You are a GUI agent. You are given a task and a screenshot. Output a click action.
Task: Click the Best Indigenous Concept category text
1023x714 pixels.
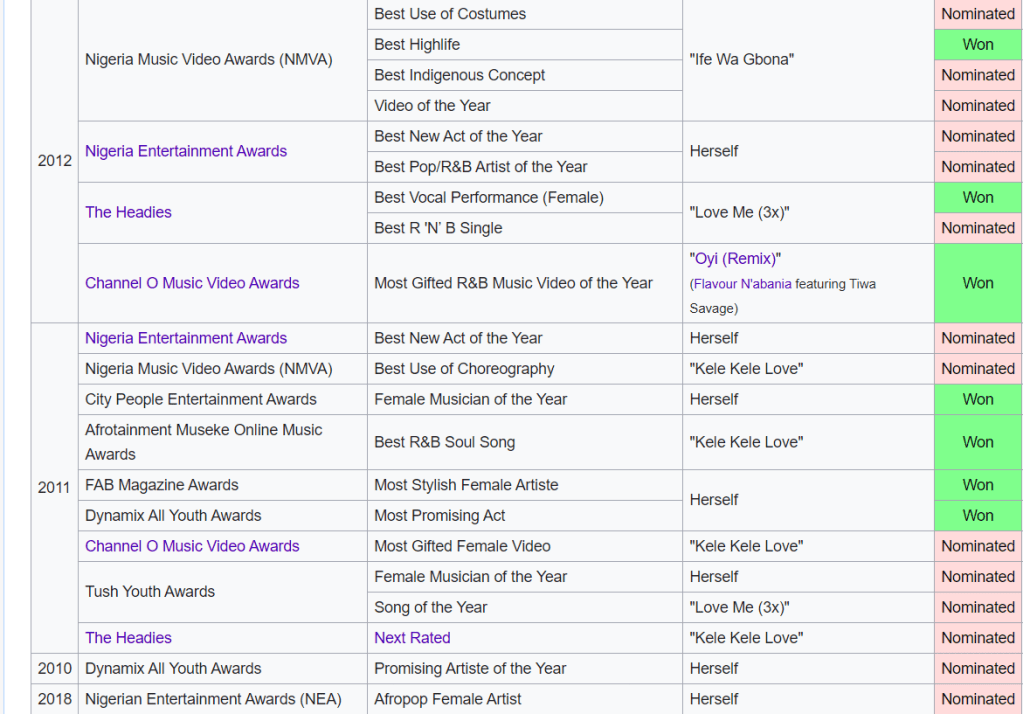tap(459, 75)
